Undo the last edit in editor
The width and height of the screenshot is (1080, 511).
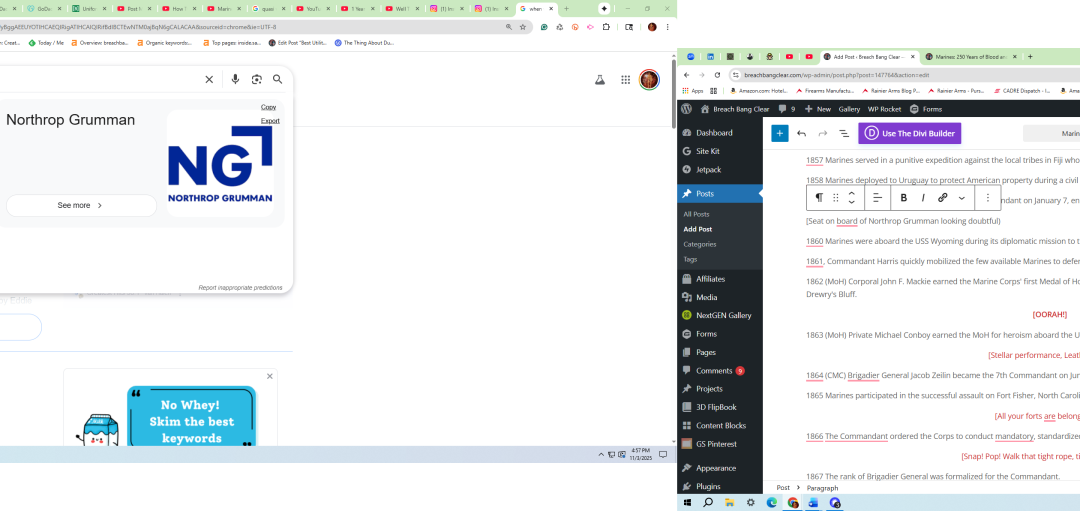coord(802,134)
